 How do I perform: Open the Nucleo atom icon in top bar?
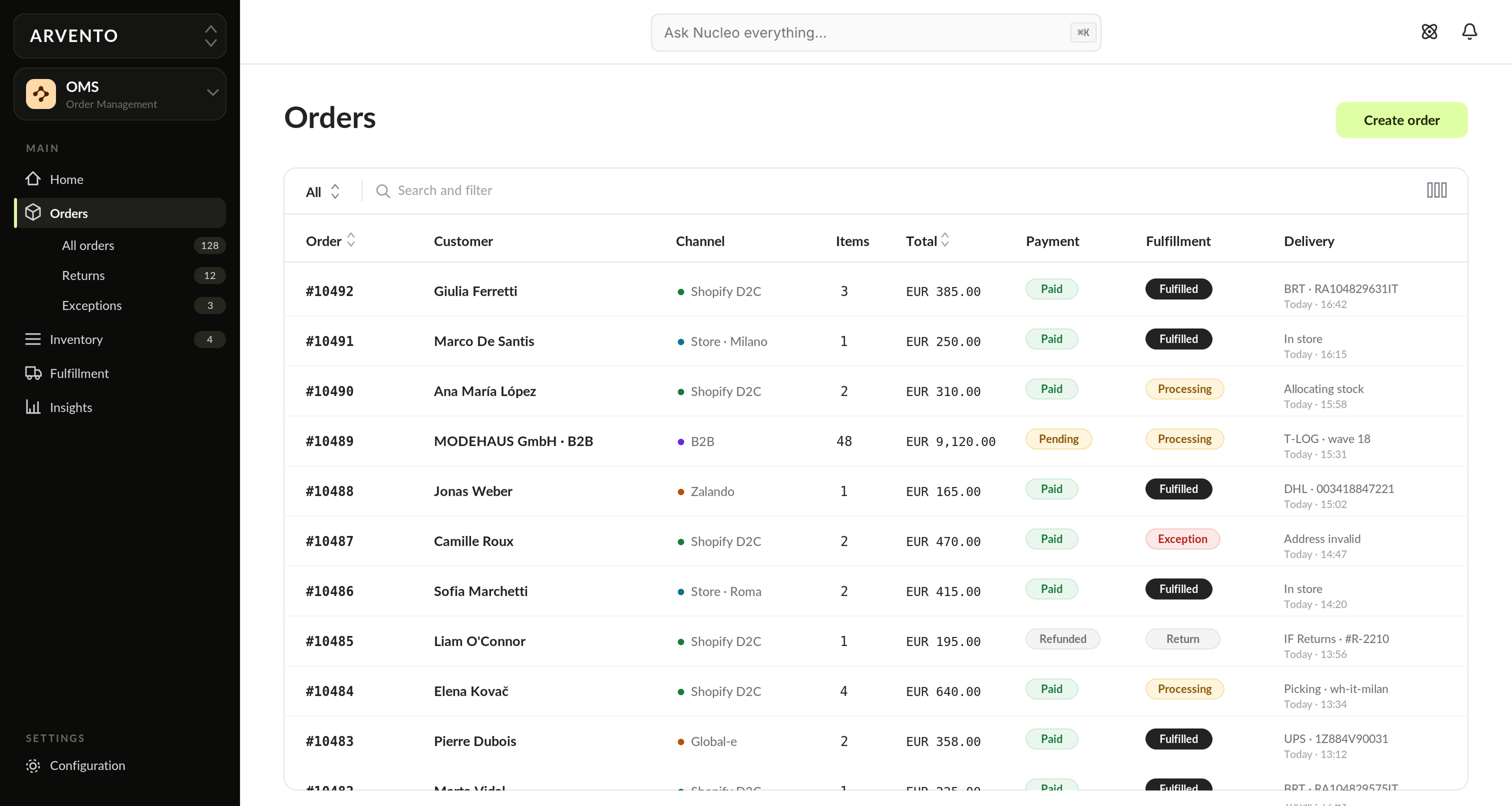tap(1429, 31)
